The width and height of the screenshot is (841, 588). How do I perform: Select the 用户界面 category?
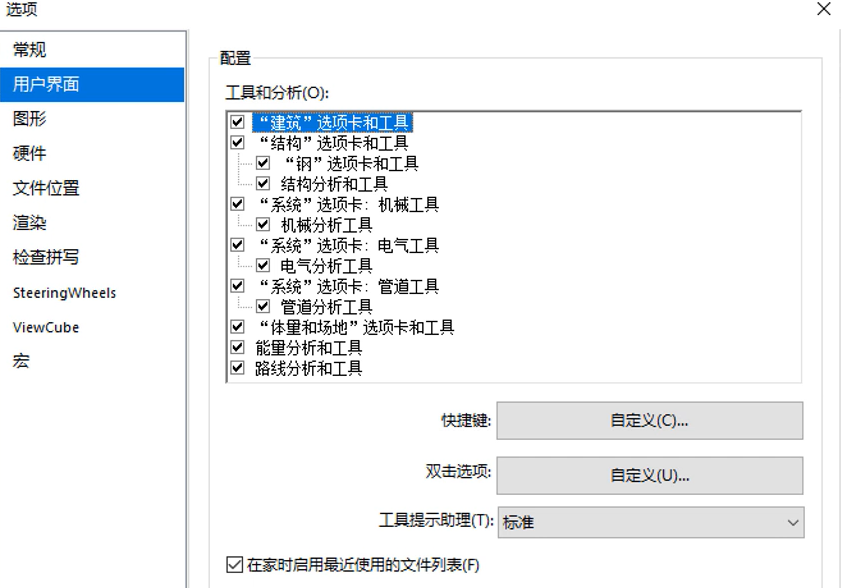92,84
